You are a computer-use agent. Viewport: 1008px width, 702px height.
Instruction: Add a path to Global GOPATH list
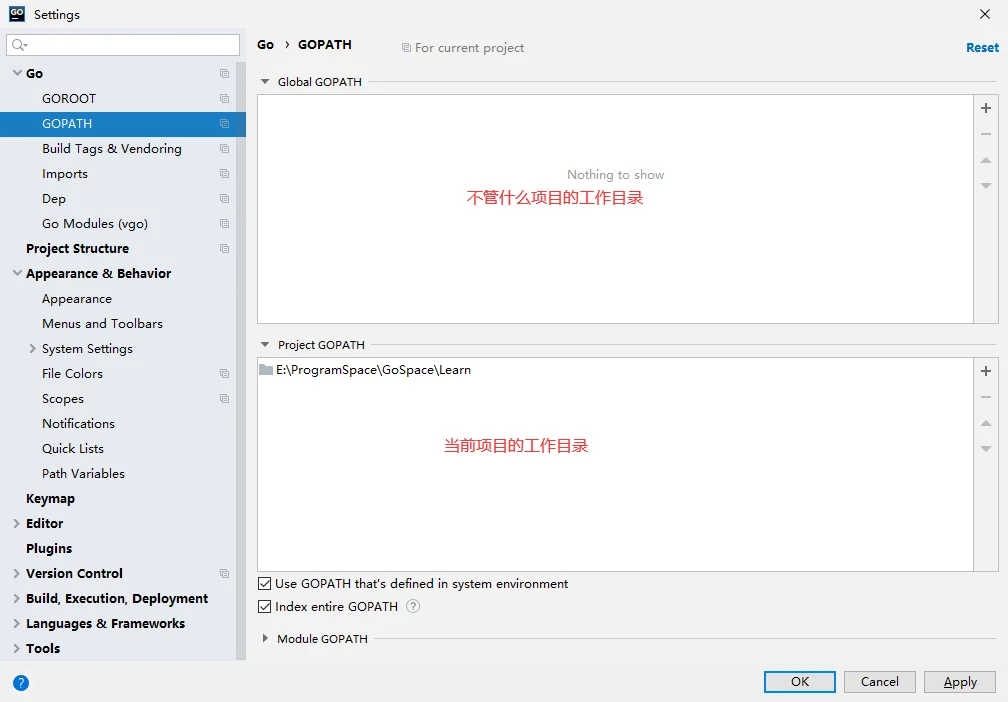tap(986, 108)
